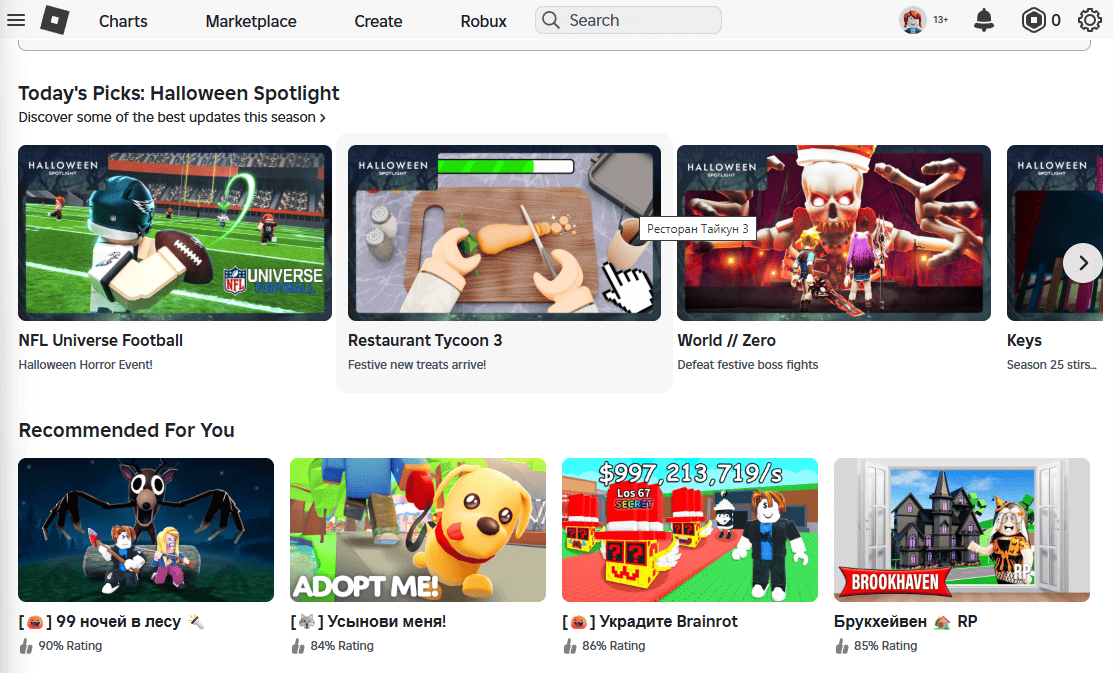Click '85% Rating' text

(x=886, y=646)
